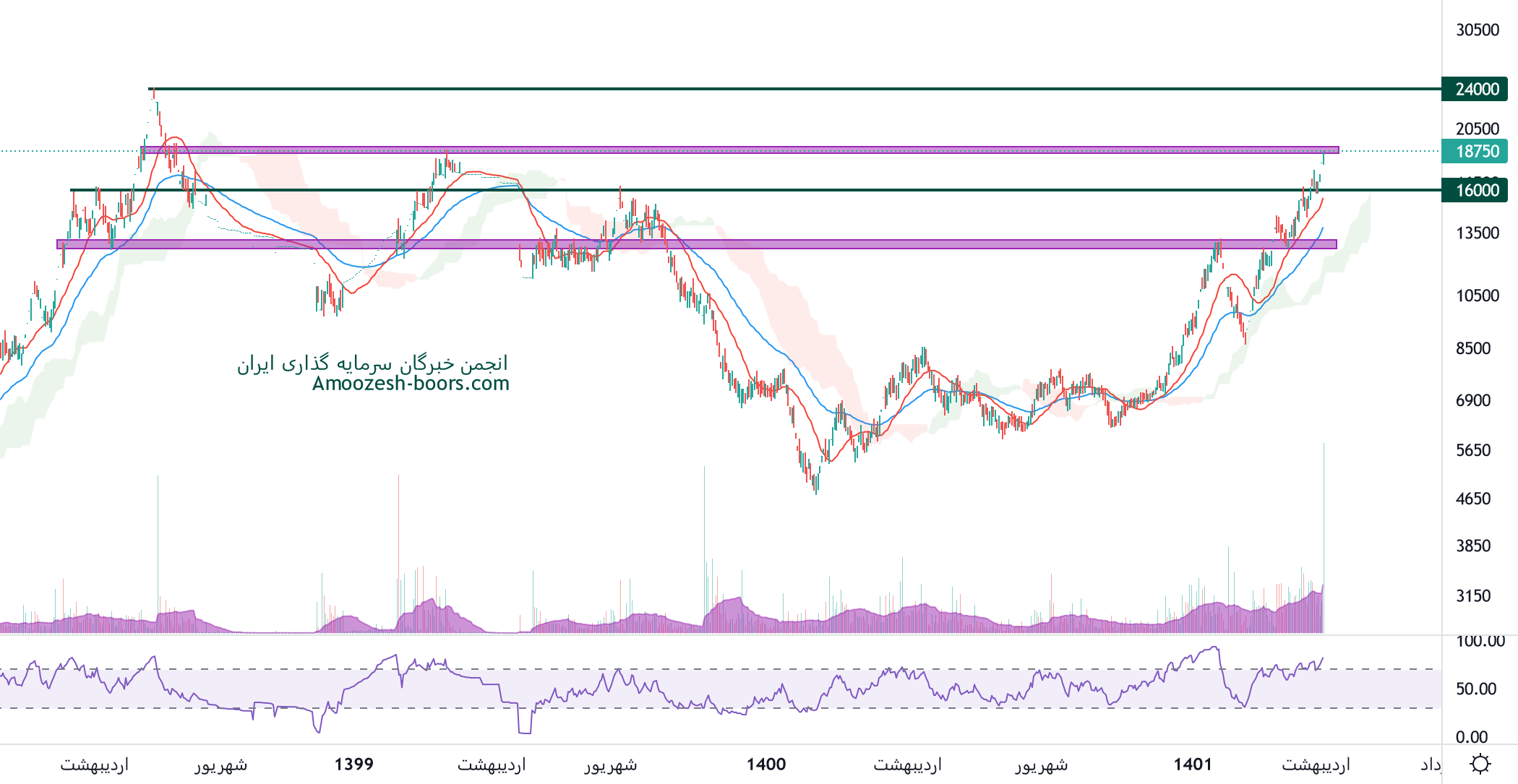The width and height of the screenshot is (1518, 784).
Task: Click the 100.00 value on RSI scale
Action: pos(1480,642)
